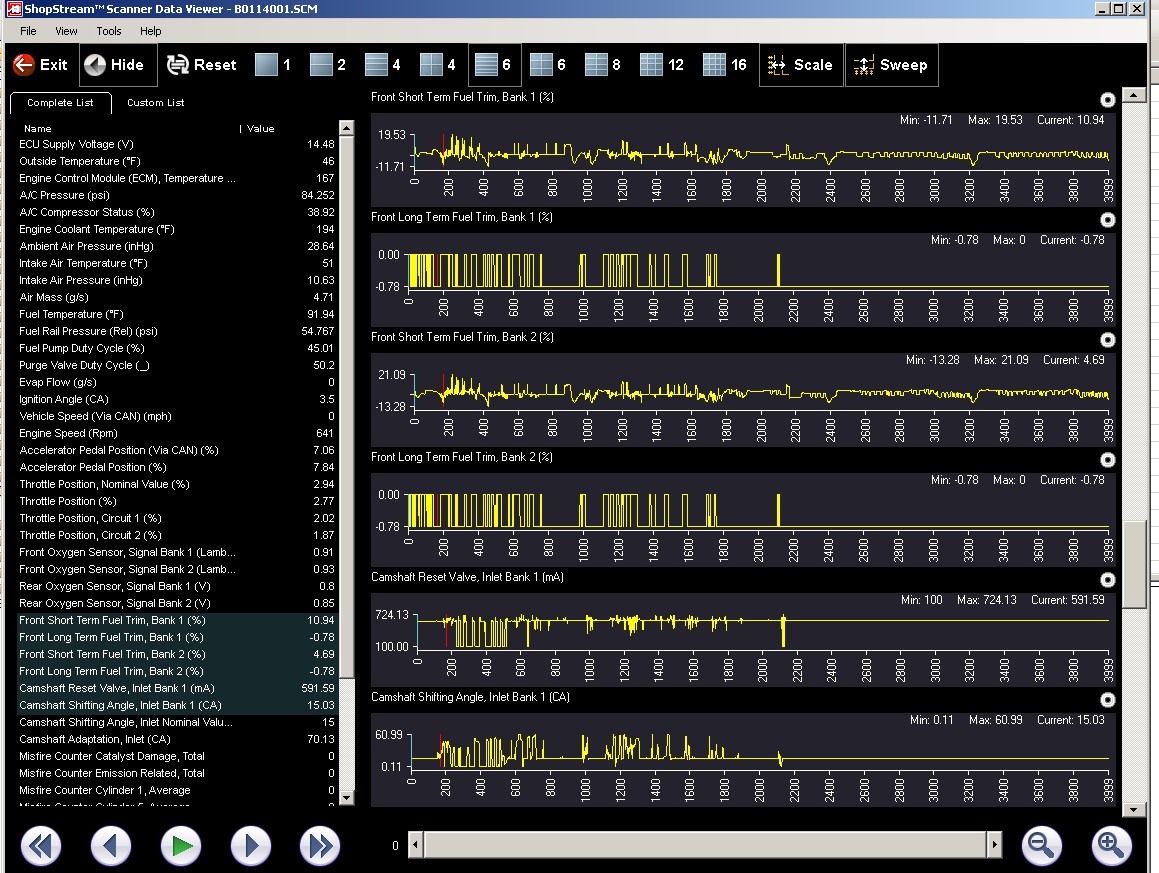The image size is (1159, 873).
Task: Zoom in with the plus magnifier
Action: (1109, 845)
